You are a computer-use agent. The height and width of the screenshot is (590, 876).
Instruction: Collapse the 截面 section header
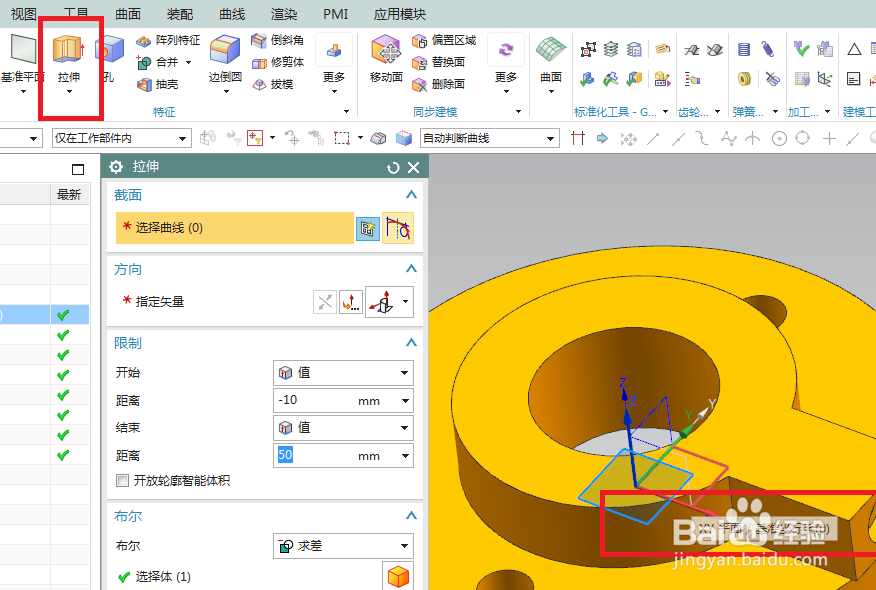pos(410,194)
